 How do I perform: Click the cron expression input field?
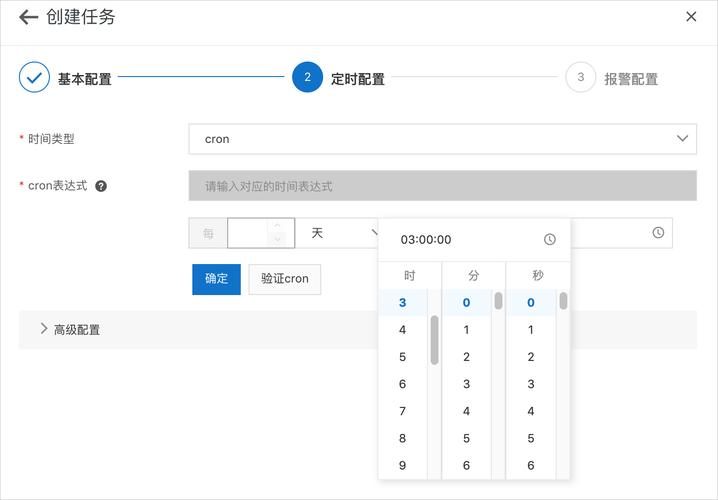click(442, 186)
